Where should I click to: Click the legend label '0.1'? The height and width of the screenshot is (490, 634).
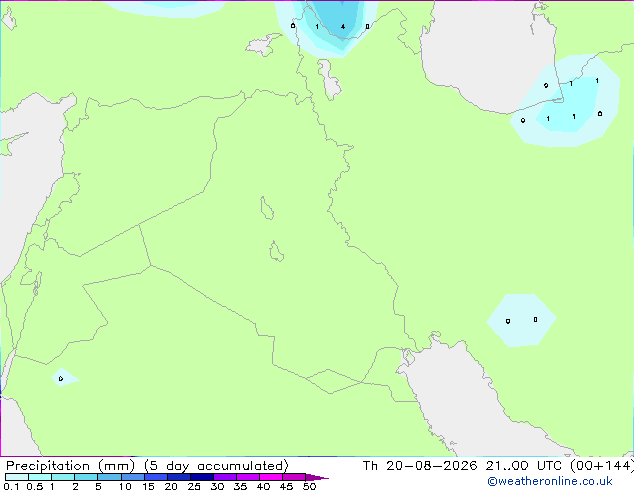click(x=11, y=486)
